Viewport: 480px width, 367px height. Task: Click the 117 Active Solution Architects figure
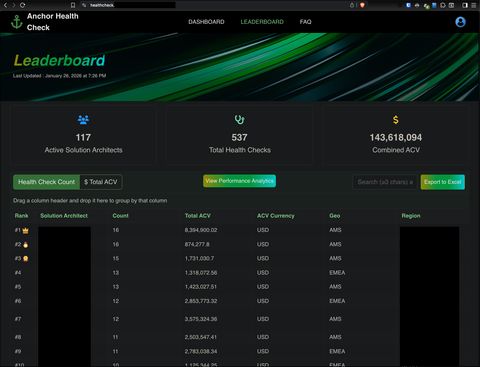pyautogui.click(x=83, y=137)
